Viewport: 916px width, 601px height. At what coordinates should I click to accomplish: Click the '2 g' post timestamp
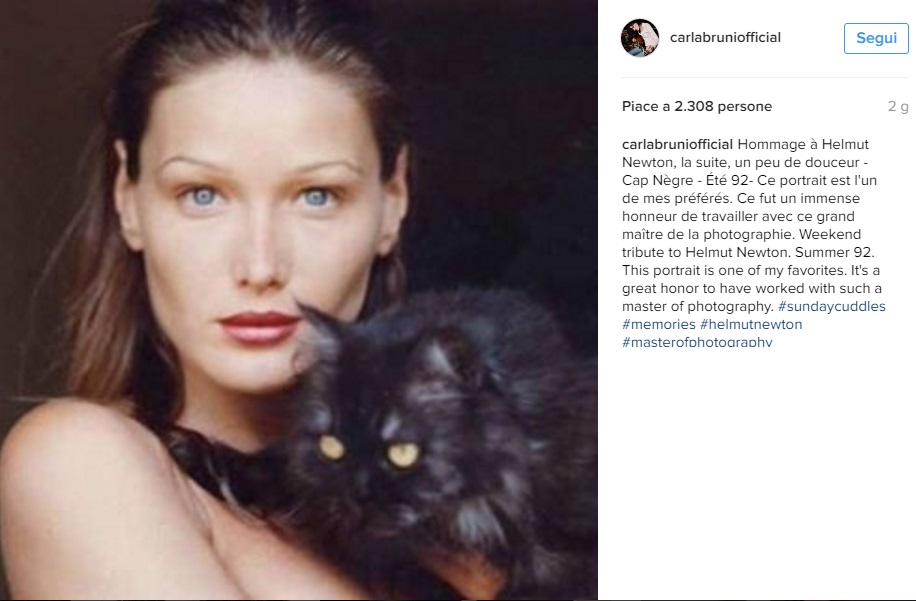898,106
